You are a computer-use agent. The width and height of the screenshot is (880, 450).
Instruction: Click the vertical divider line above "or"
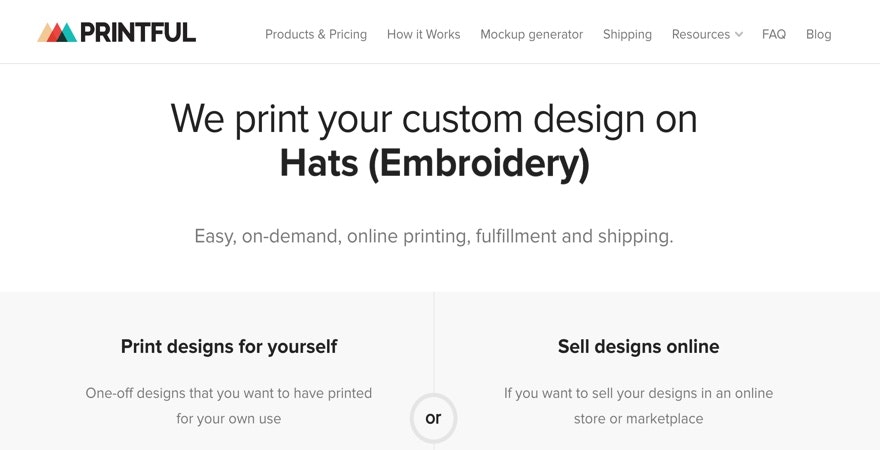[x=434, y=340]
